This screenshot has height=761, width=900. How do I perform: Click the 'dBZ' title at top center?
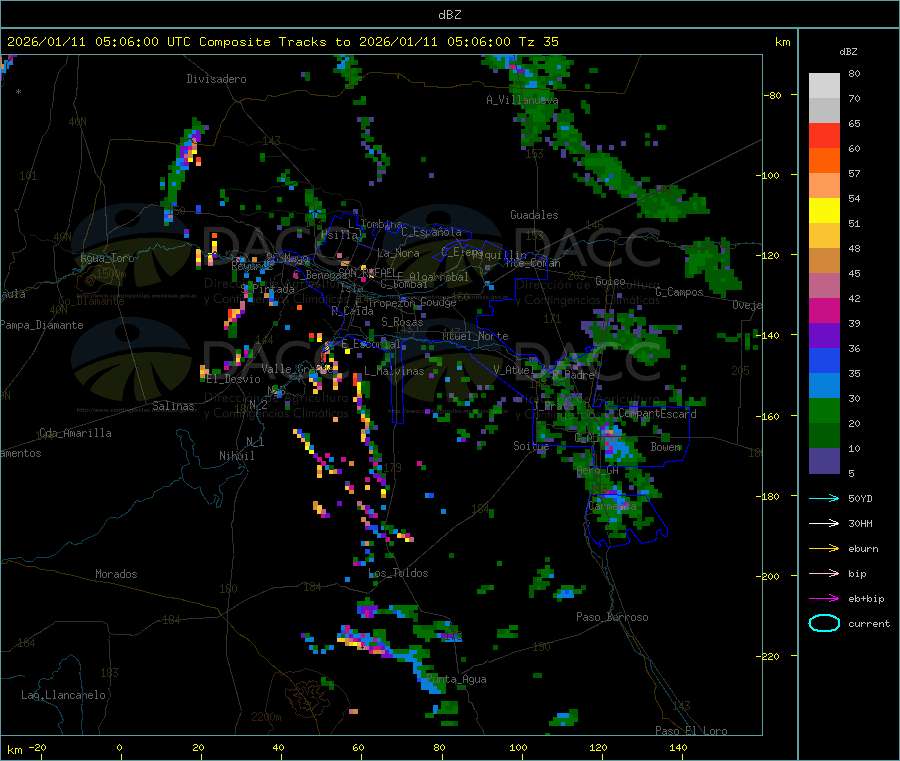point(449,15)
